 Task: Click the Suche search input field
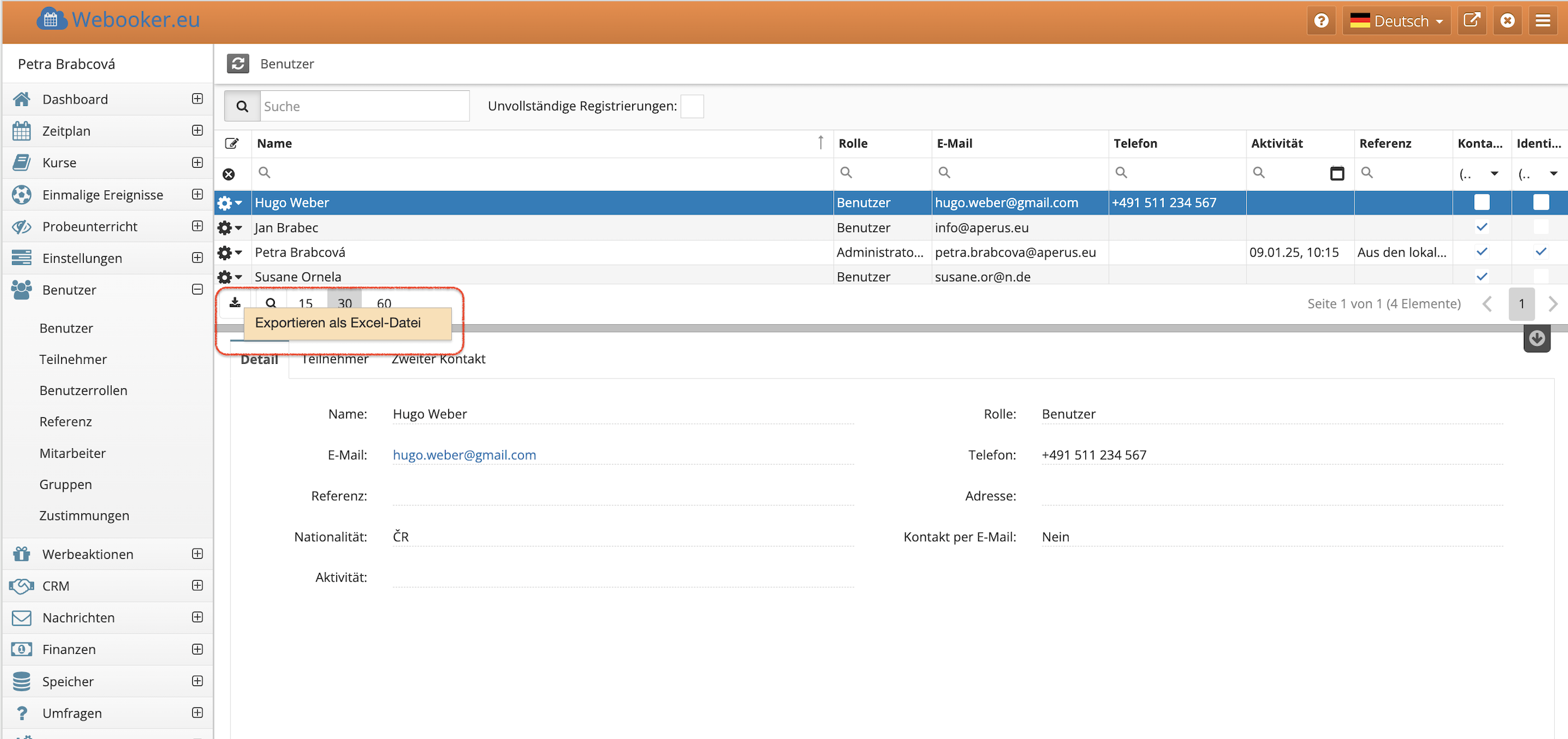tap(364, 106)
